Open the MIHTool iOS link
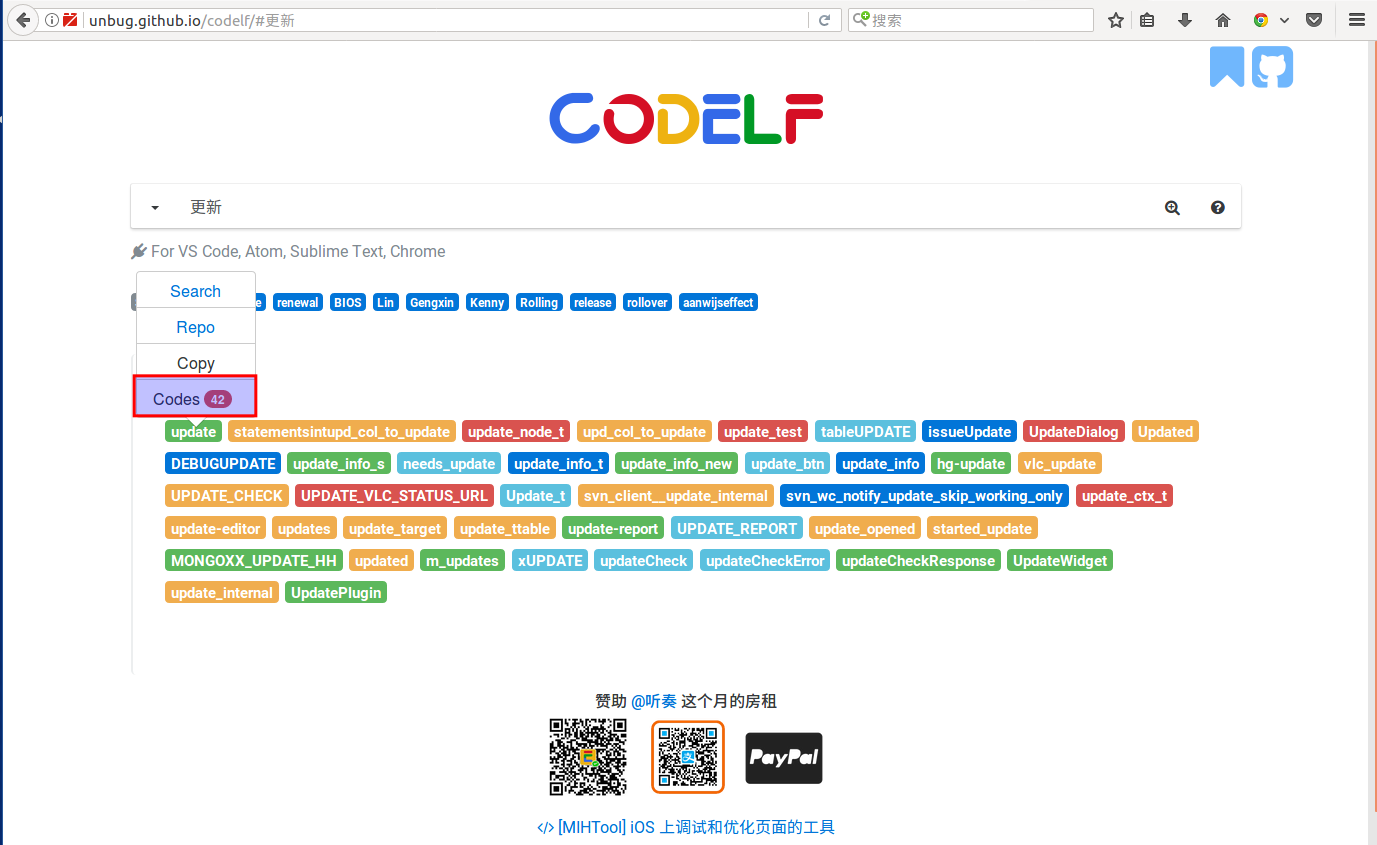 pyautogui.click(x=686, y=827)
